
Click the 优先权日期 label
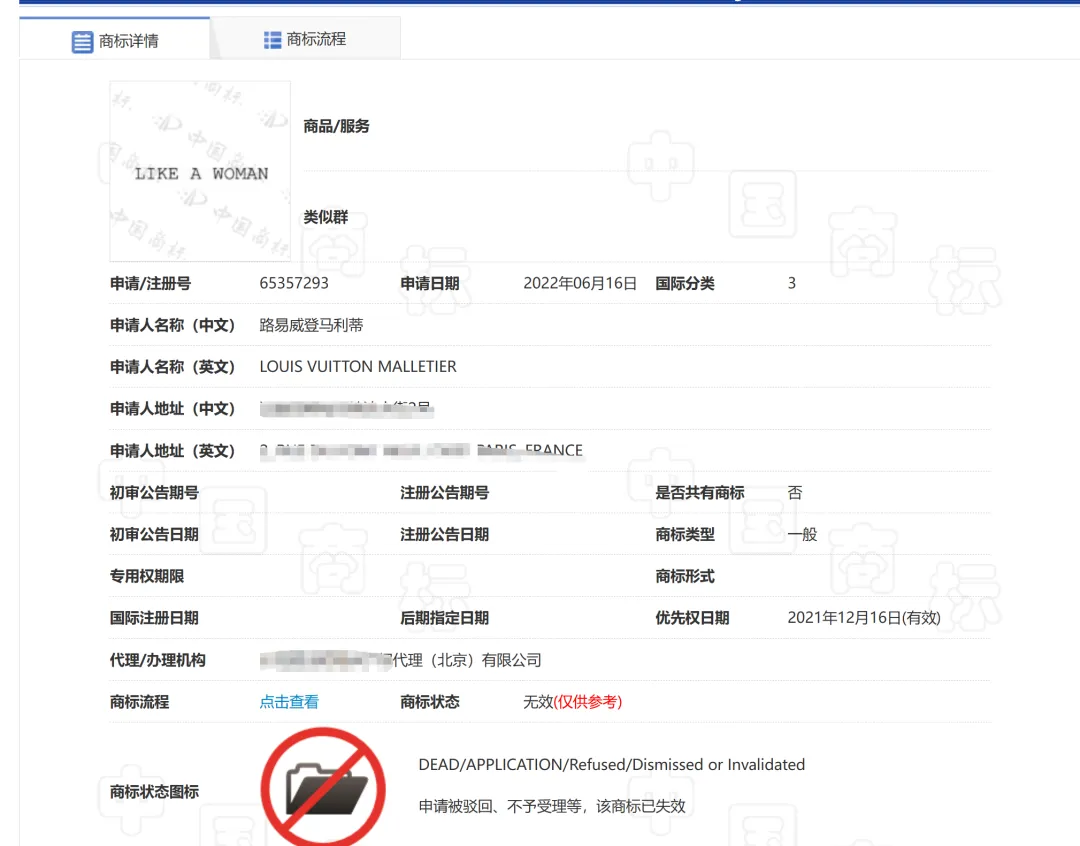click(692, 618)
